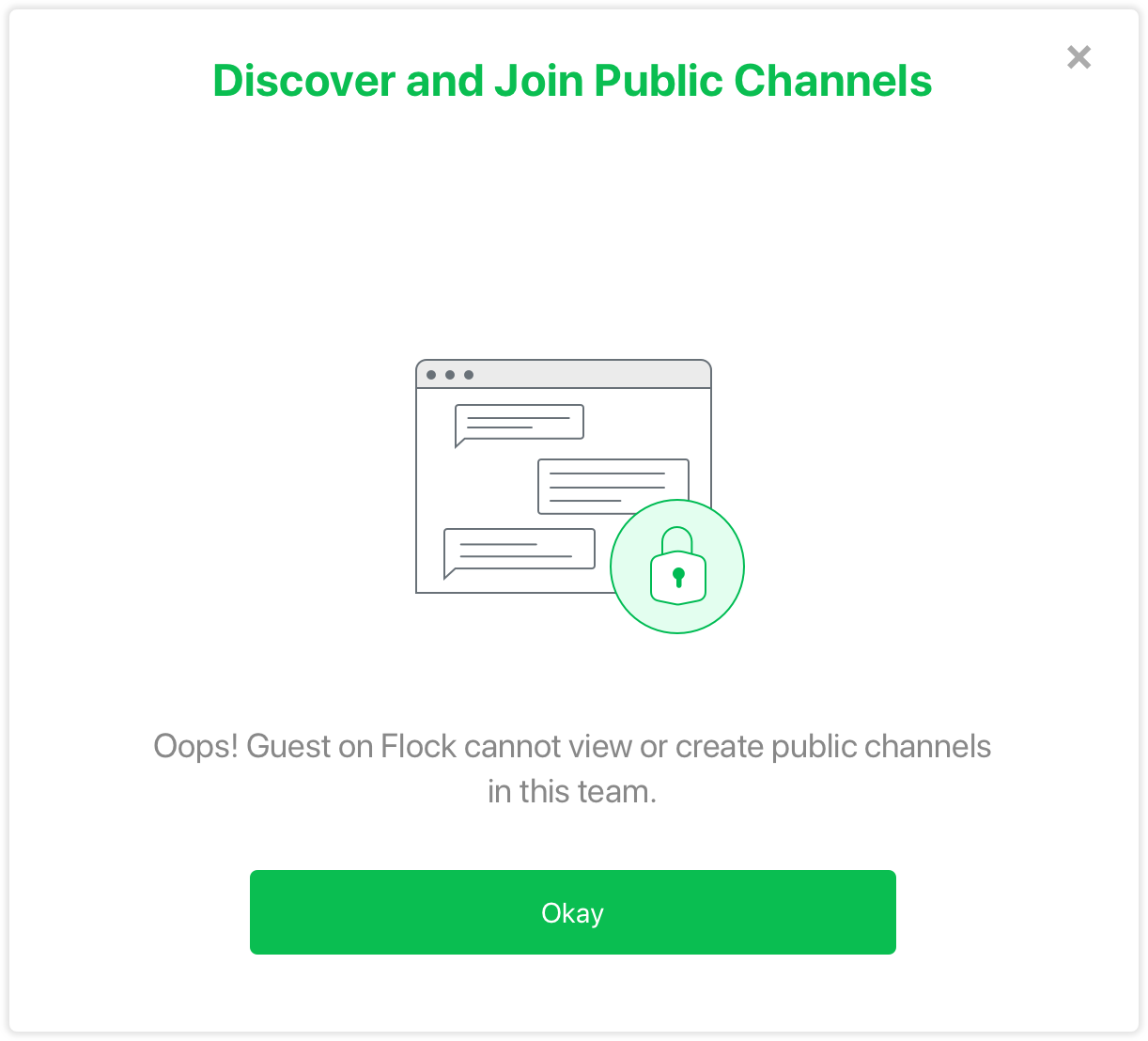This screenshot has width=1148, height=1041.
Task: Click the last dot in the illustrated window bar
Action: [469, 375]
